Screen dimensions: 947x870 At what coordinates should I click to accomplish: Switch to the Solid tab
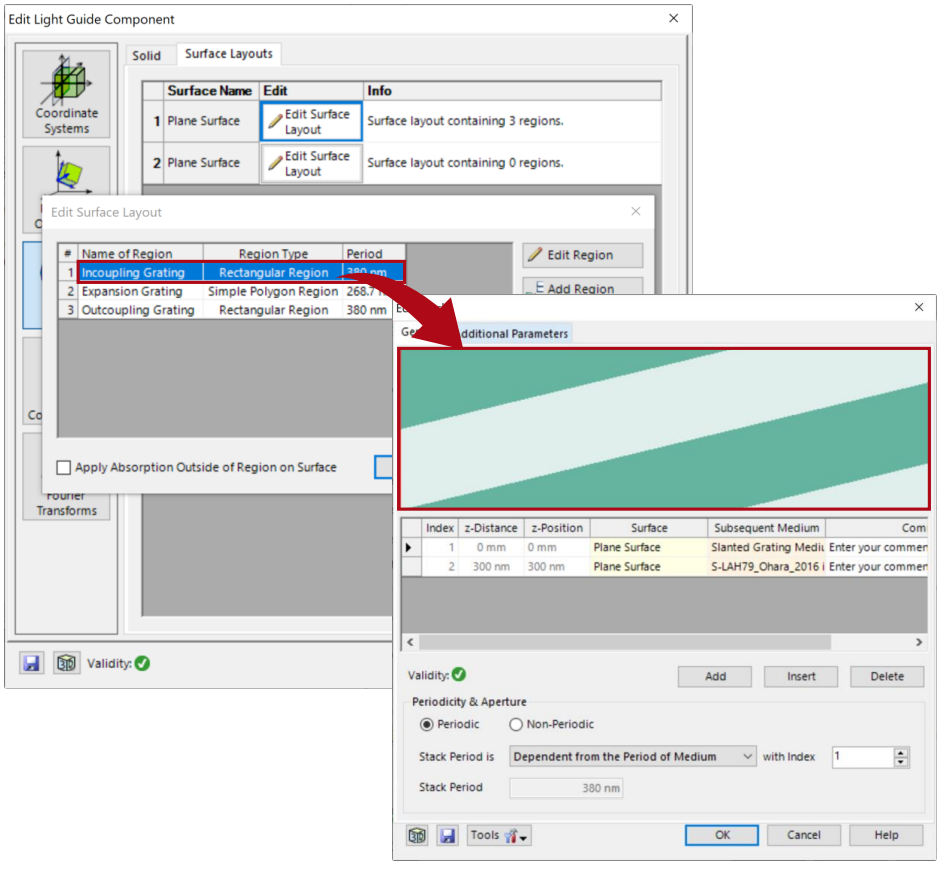coord(146,56)
